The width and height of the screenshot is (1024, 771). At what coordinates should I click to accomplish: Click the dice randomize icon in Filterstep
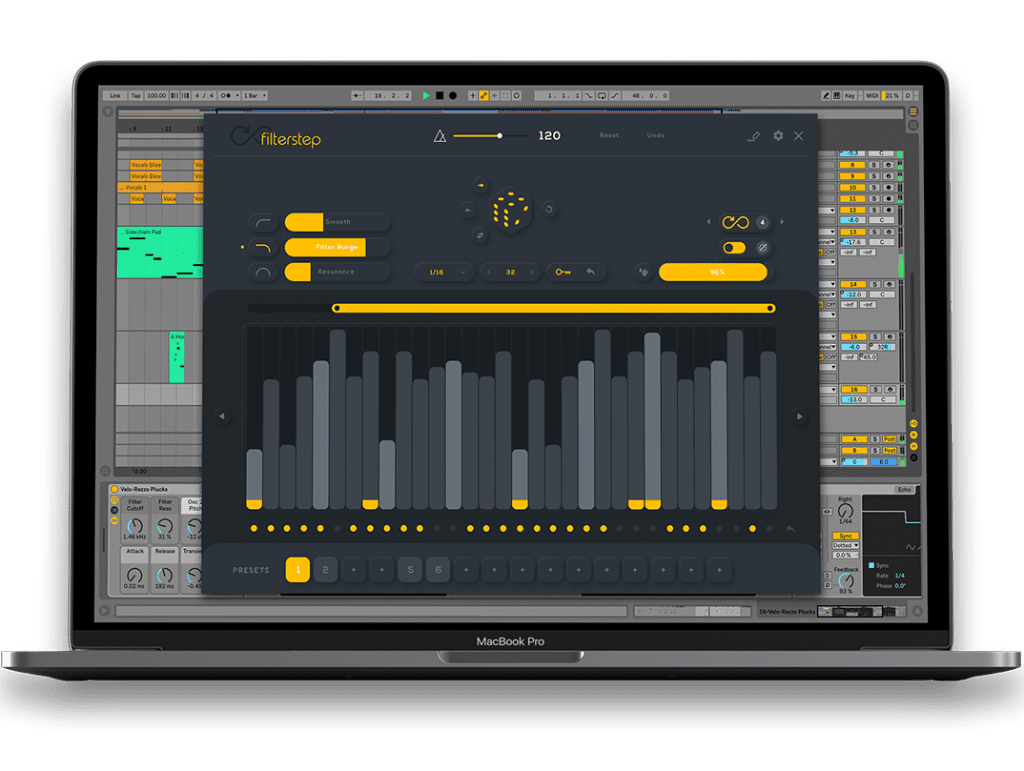511,210
